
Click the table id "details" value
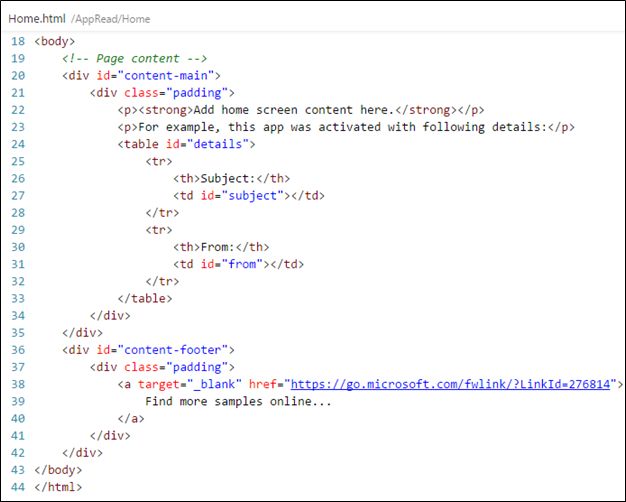(x=218, y=144)
